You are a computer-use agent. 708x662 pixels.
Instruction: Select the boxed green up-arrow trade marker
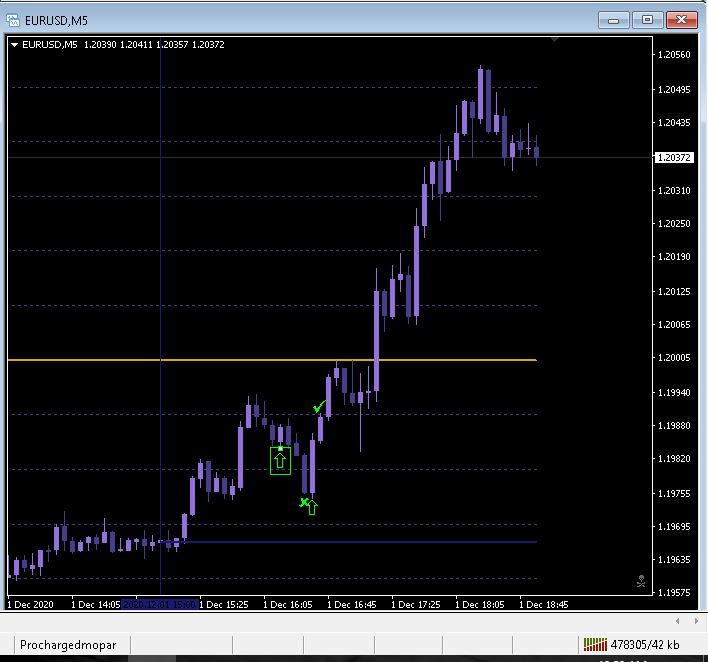point(280,461)
